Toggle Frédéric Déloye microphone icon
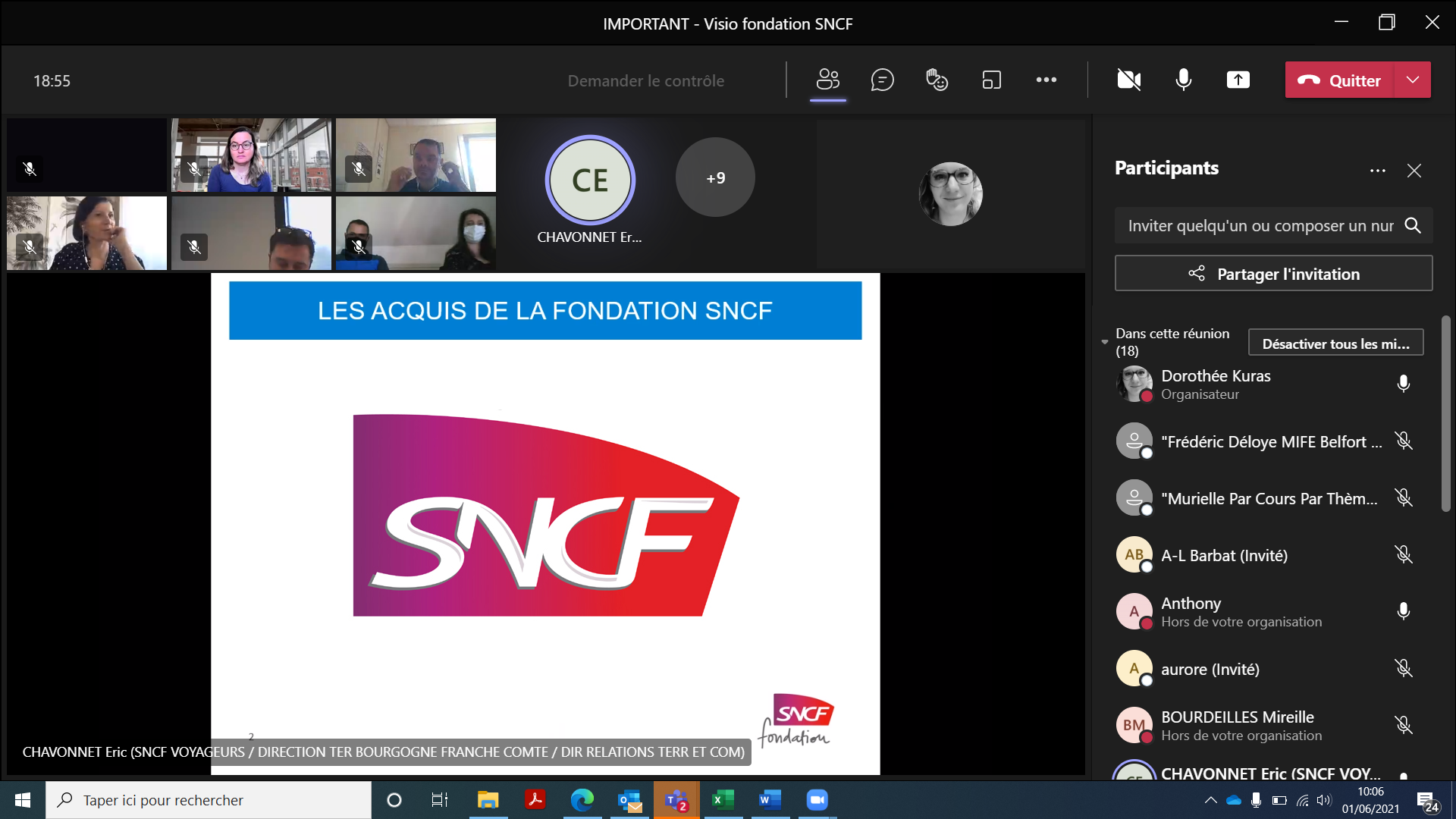 click(x=1403, y=441)
